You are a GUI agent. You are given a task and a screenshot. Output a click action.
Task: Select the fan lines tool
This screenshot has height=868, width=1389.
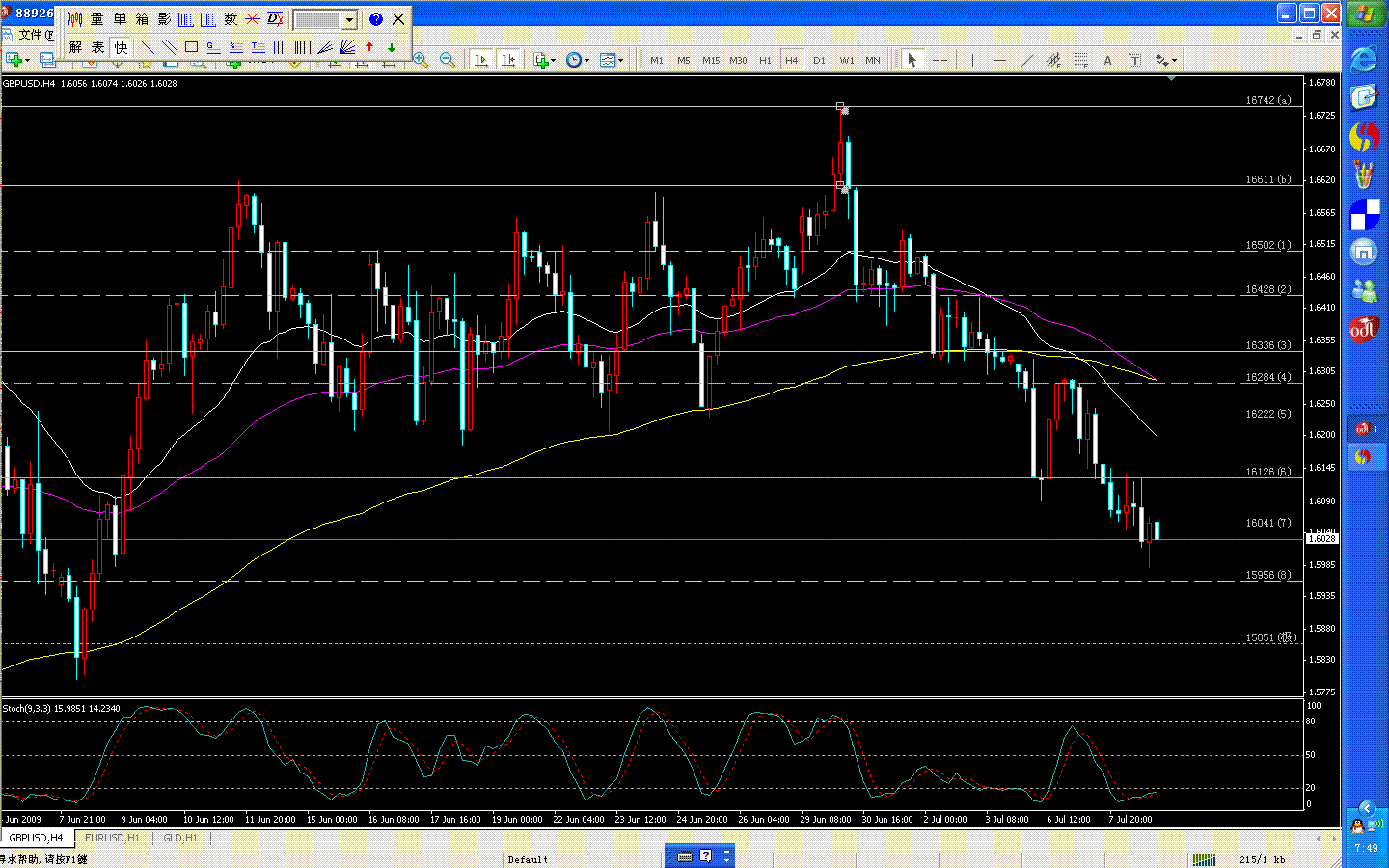pyautogui.click(x=325, y=47)
